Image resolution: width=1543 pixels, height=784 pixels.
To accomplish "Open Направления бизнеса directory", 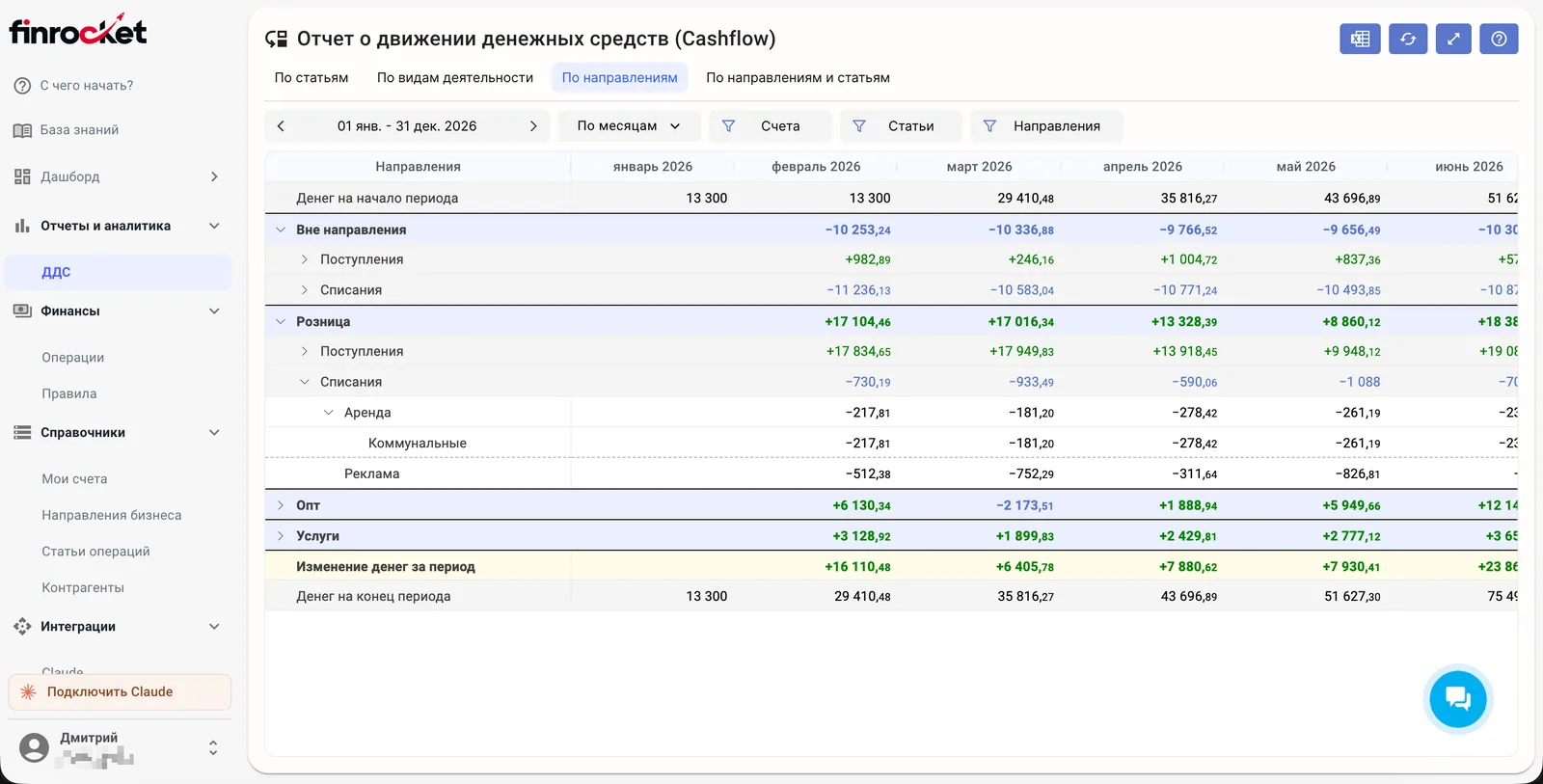I will (x=118, y=516).
